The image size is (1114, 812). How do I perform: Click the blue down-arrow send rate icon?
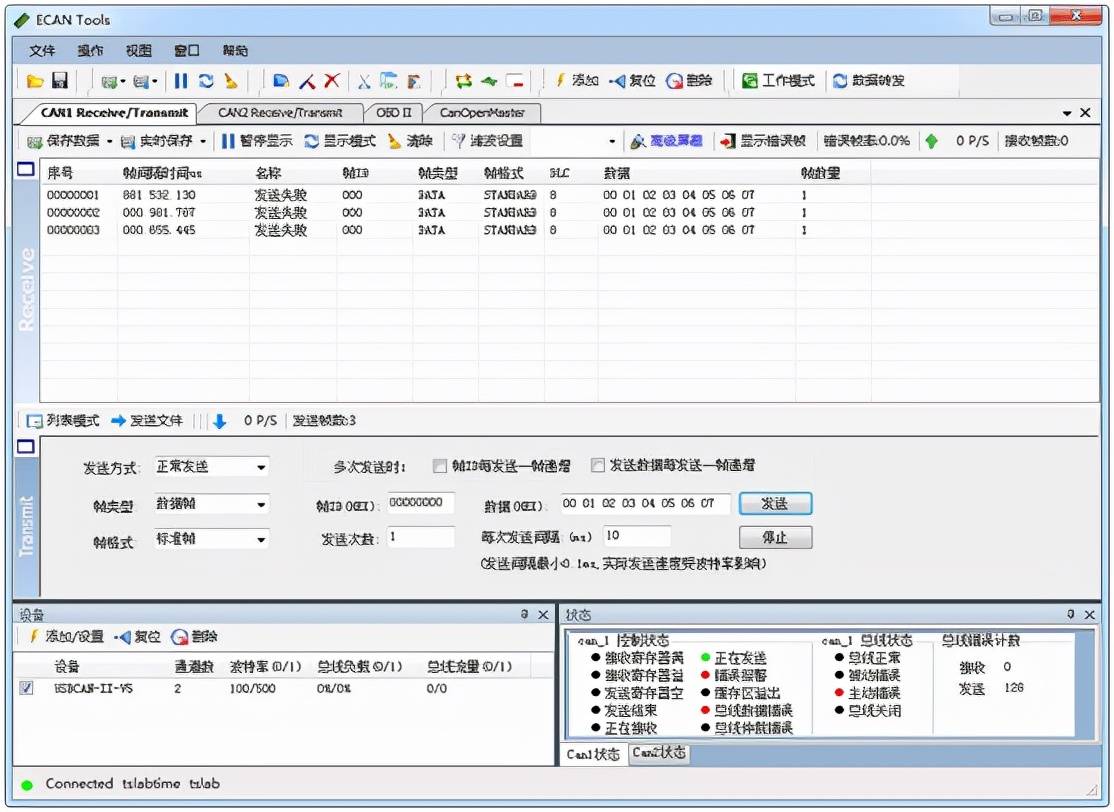click(x=220, y=421)
